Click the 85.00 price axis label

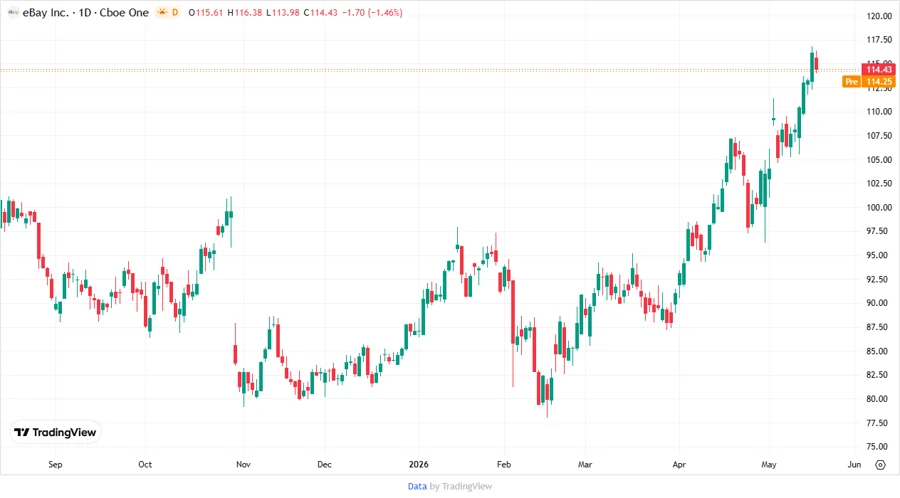[x=879, y=351]
